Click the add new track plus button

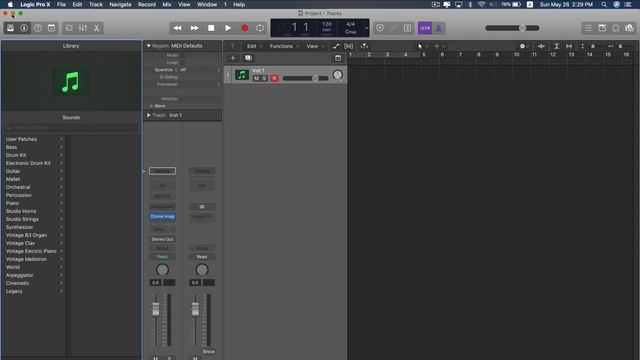point(233,58)
